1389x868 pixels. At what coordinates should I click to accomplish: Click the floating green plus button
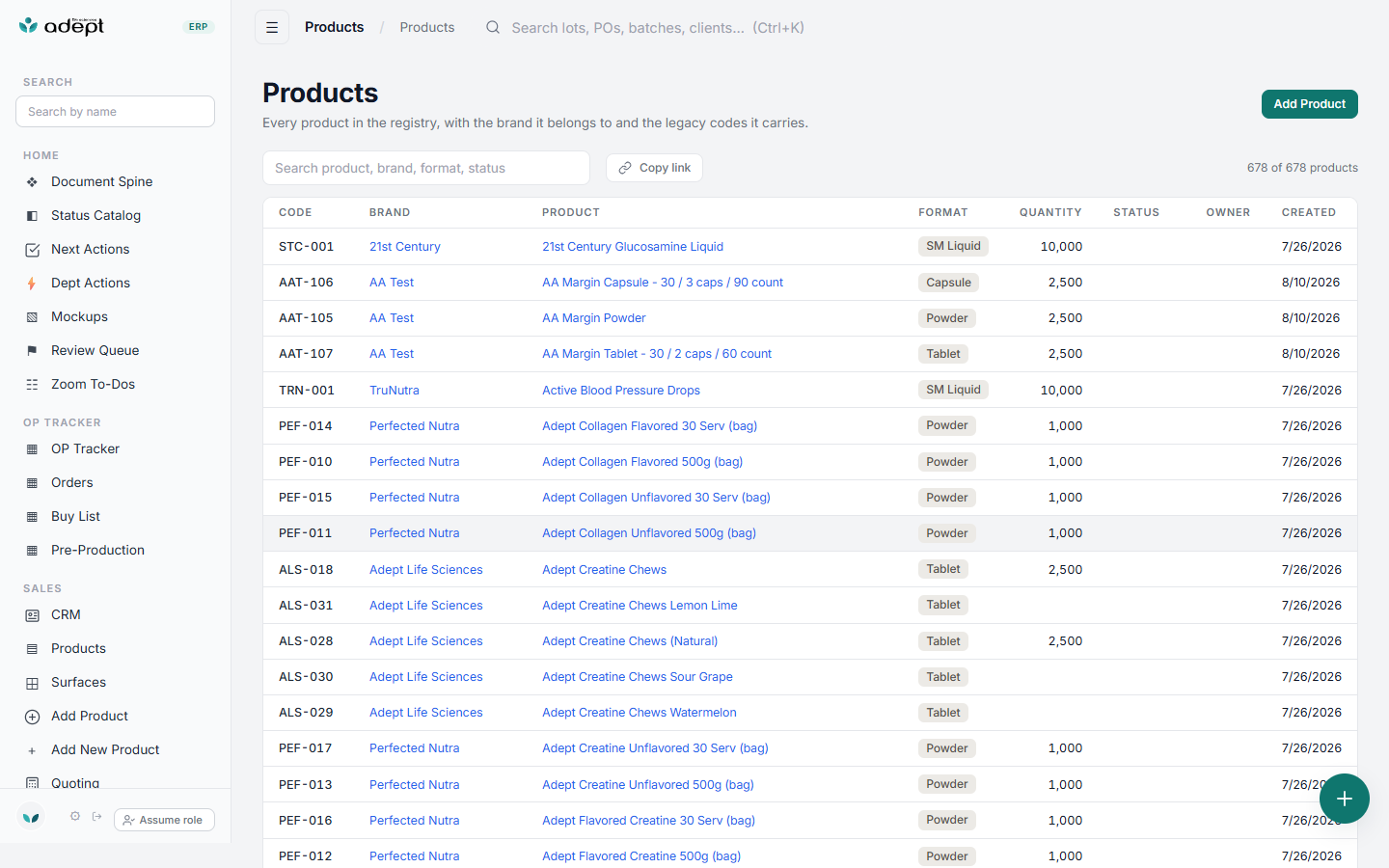click(1345, 799)
